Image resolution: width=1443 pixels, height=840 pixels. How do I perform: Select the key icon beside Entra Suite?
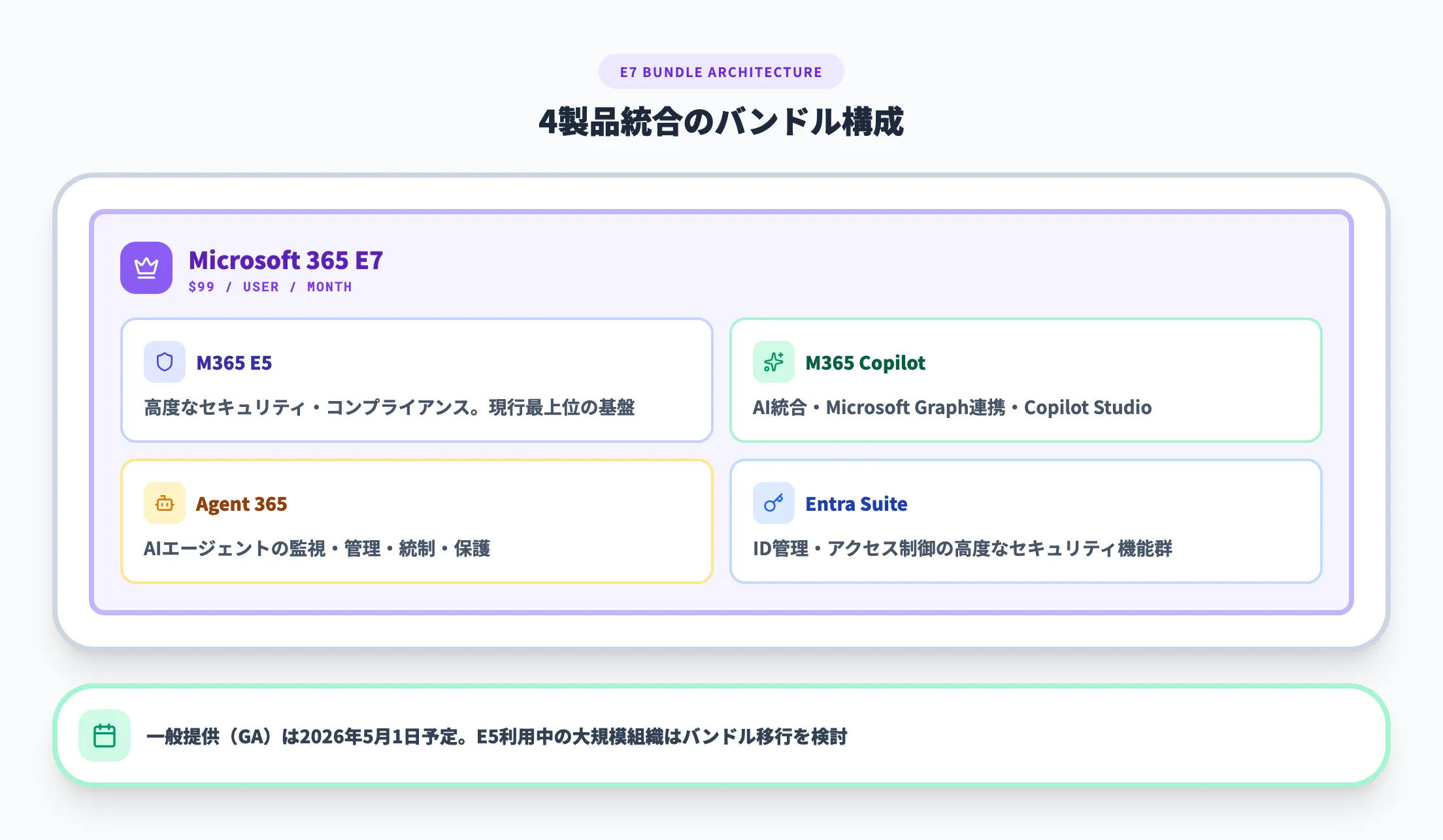pyautogui.click(x=774, y=503)
